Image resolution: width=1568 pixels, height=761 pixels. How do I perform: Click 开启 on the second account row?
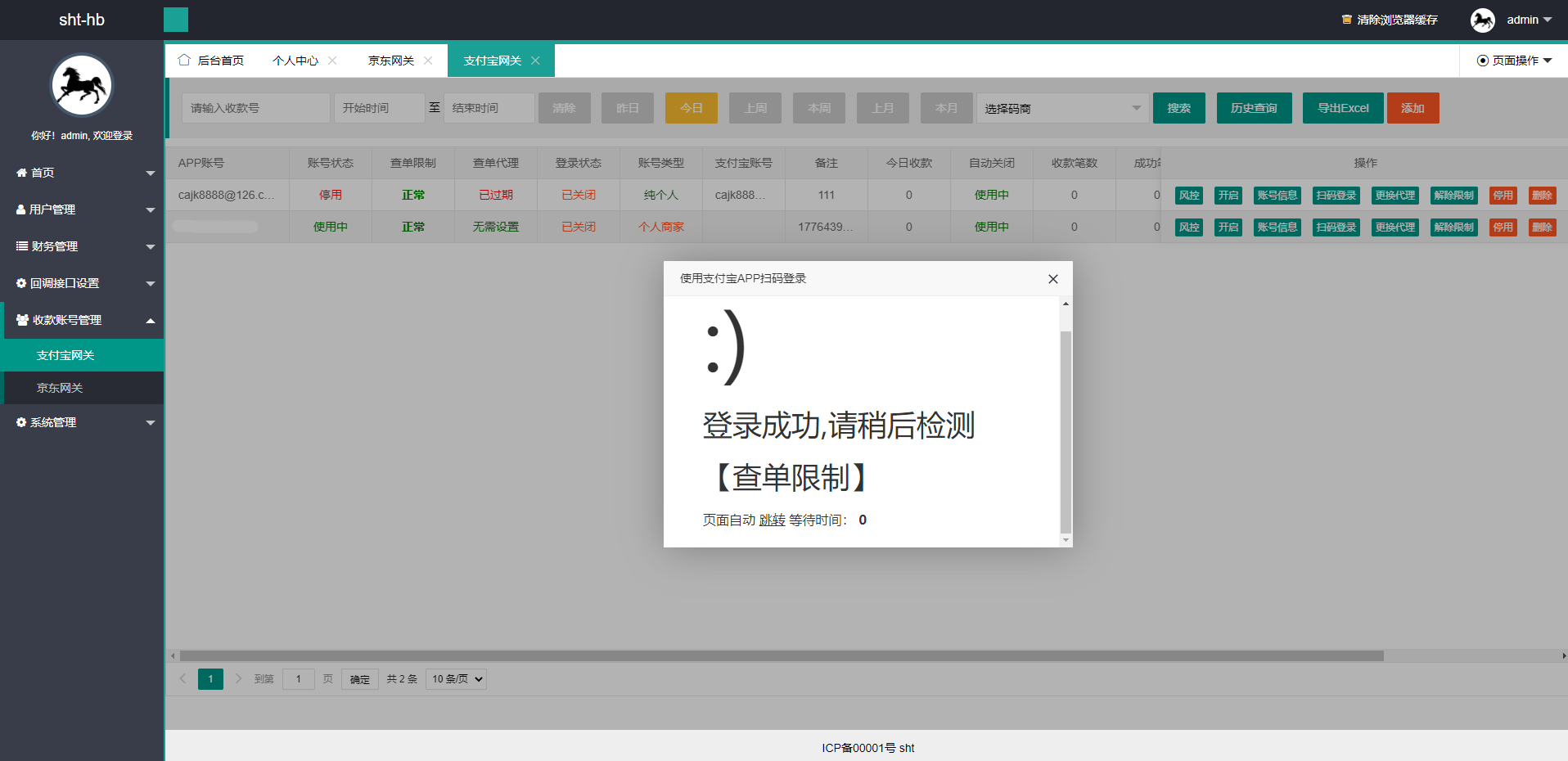click(1228, 227)
